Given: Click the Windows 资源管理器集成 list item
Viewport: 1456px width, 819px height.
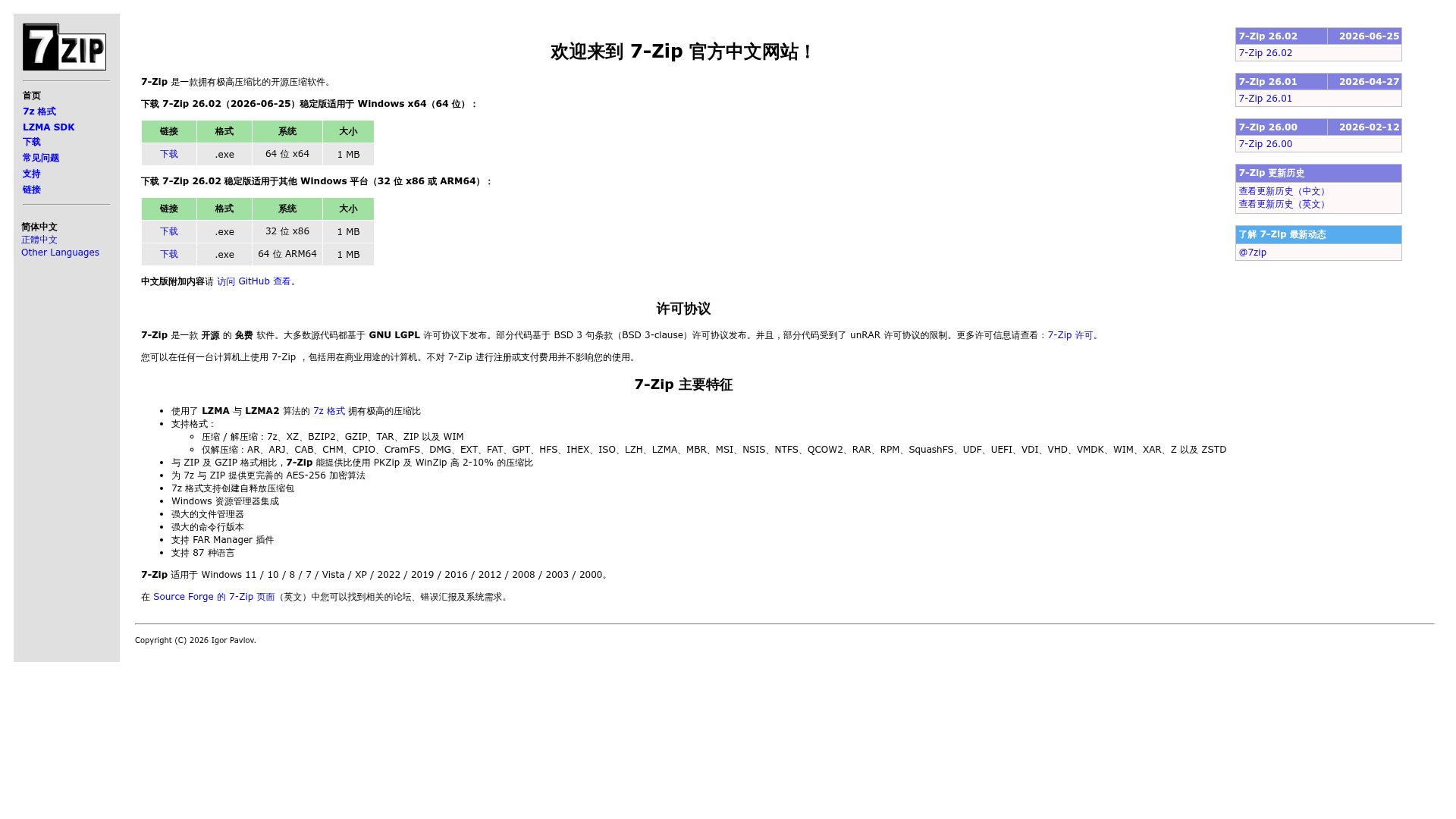Looking at the screenshot, I should click(x=225, y=501).
